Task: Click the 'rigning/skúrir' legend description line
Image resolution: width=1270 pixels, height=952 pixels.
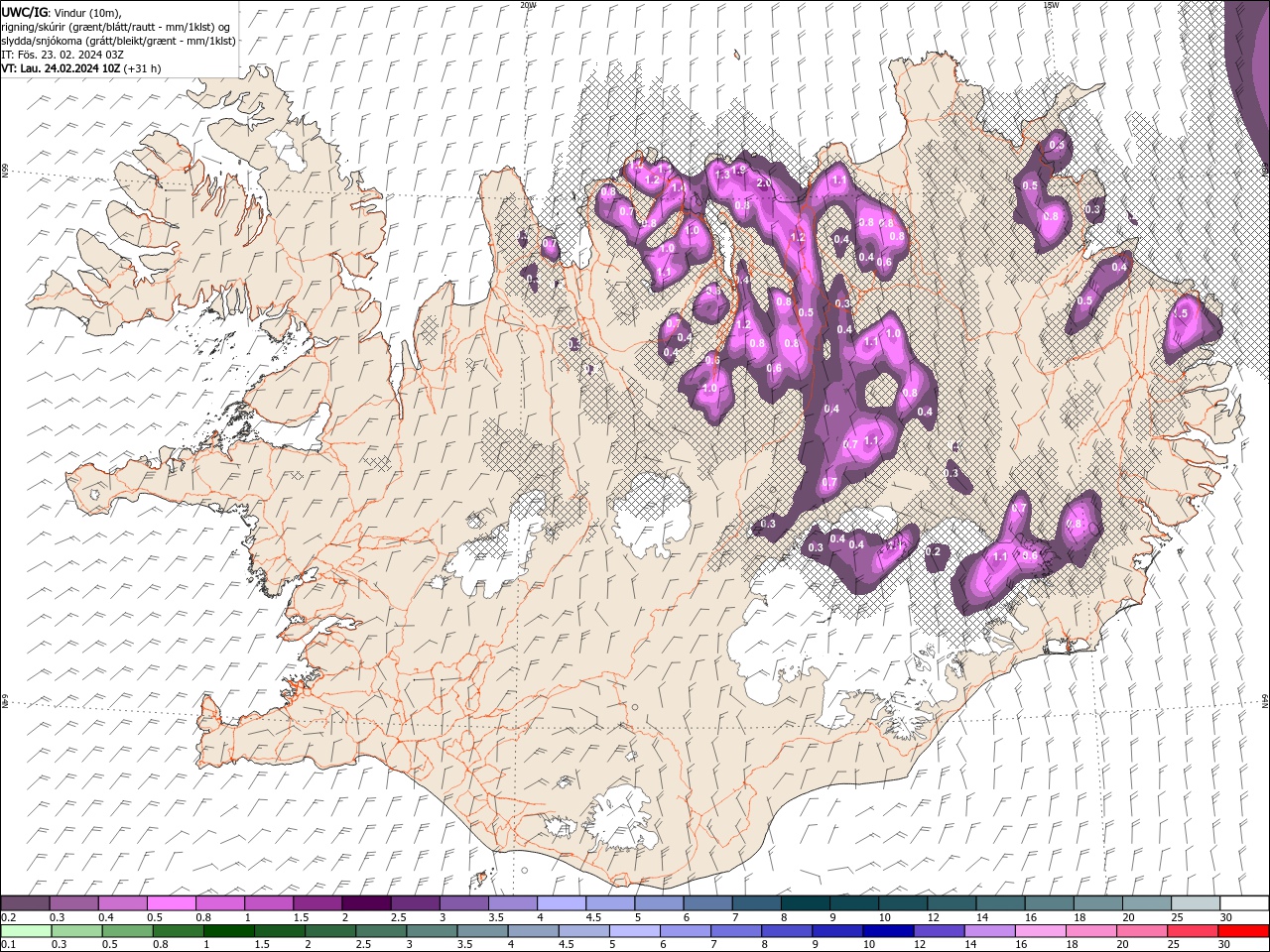Action: (x=116, y=27)
